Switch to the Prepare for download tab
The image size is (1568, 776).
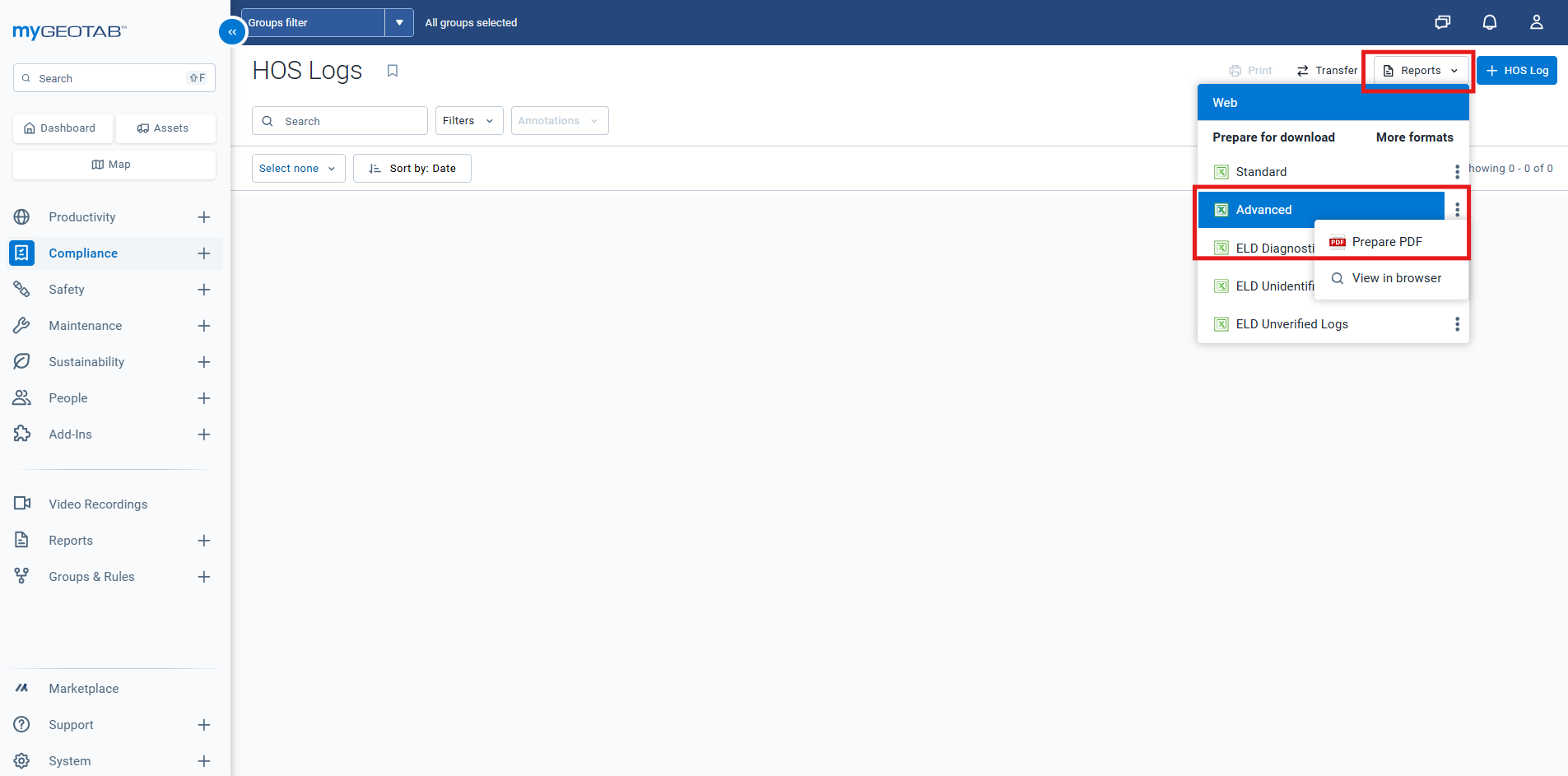pyautogui.click(x=1273, y=137)
